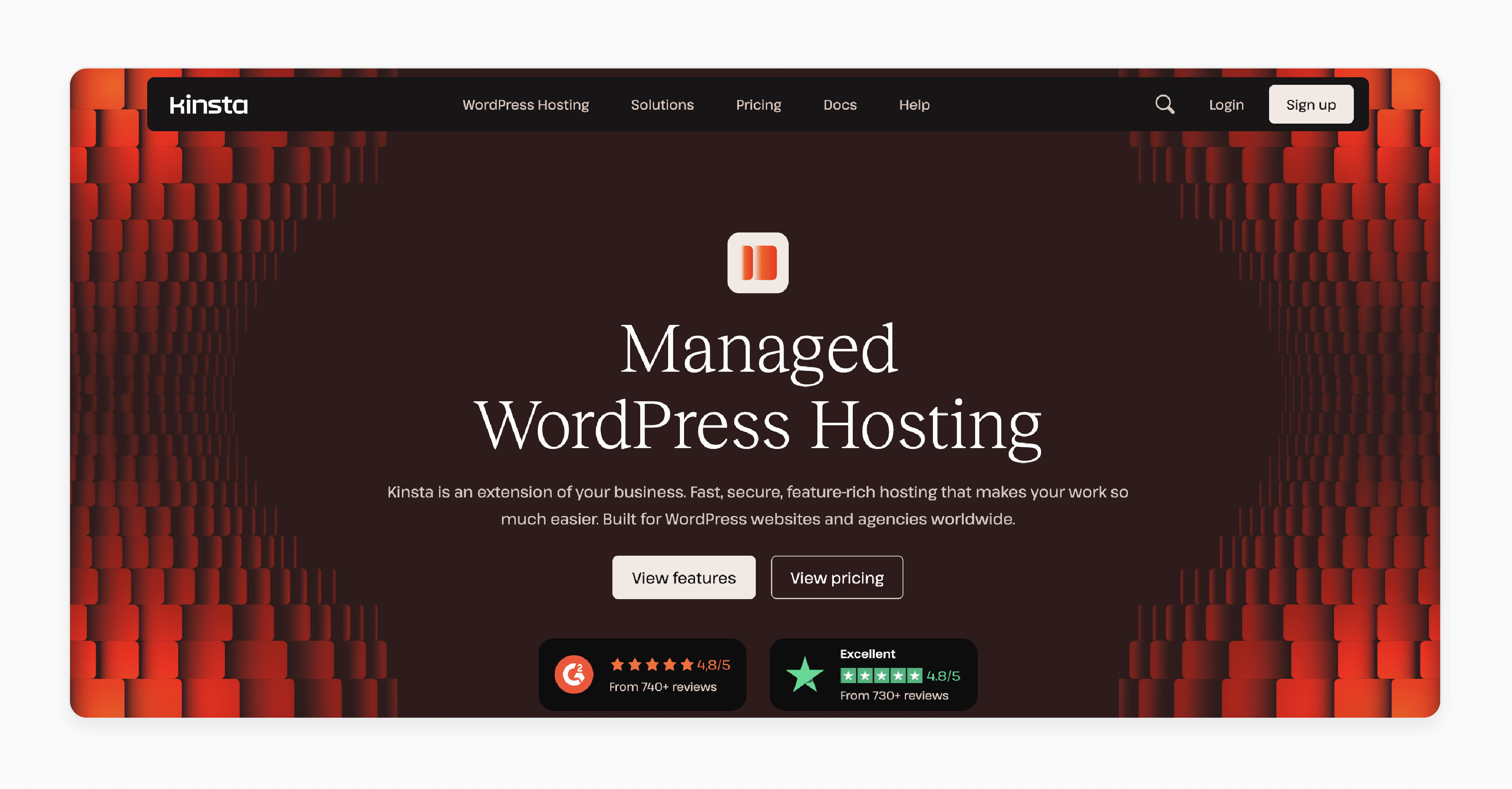1512x789 pixels.
Task: Open the WordPress Hosting dropdown menu
Action: click(525, 104)
